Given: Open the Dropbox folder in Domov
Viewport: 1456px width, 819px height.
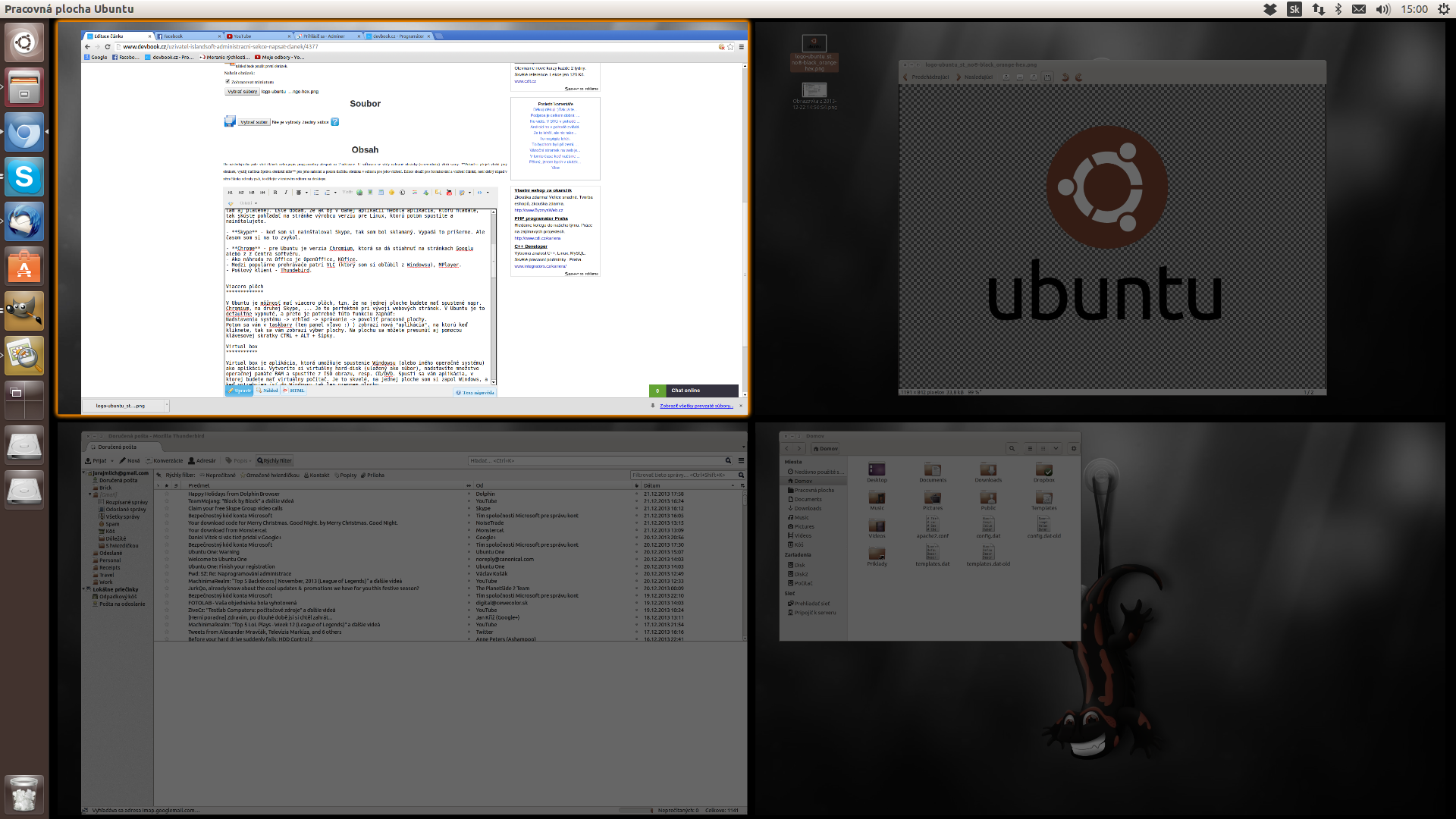Looking at the screenshot, I should click(1043, 472).
